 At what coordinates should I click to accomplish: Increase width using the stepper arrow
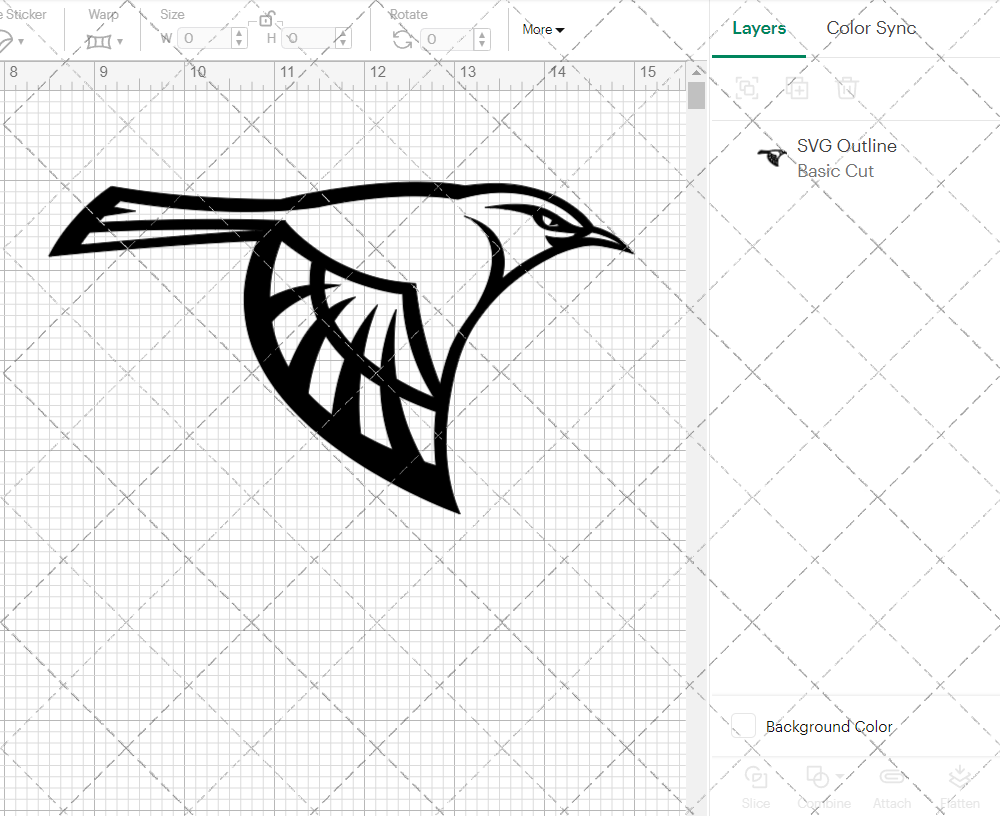click(x=238, y=32)
